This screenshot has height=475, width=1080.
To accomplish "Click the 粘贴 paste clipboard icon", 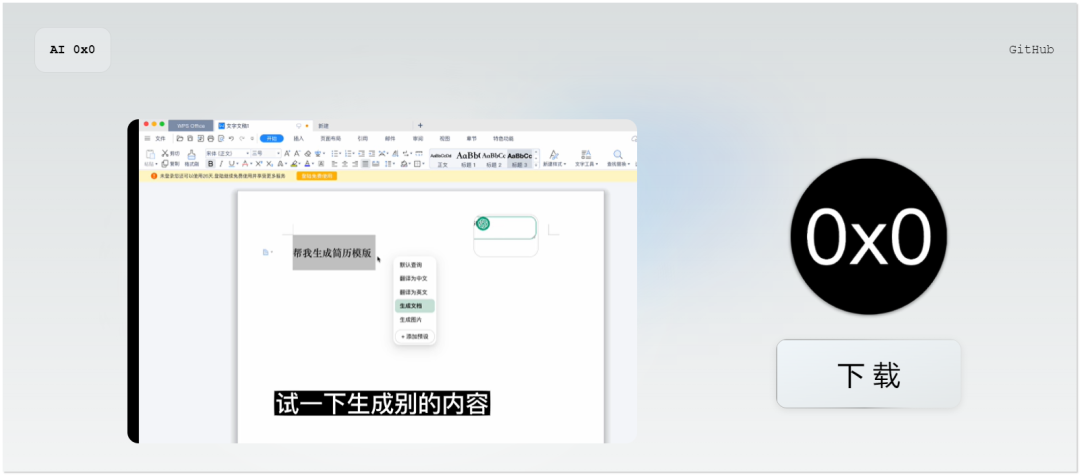I will 150,155.
